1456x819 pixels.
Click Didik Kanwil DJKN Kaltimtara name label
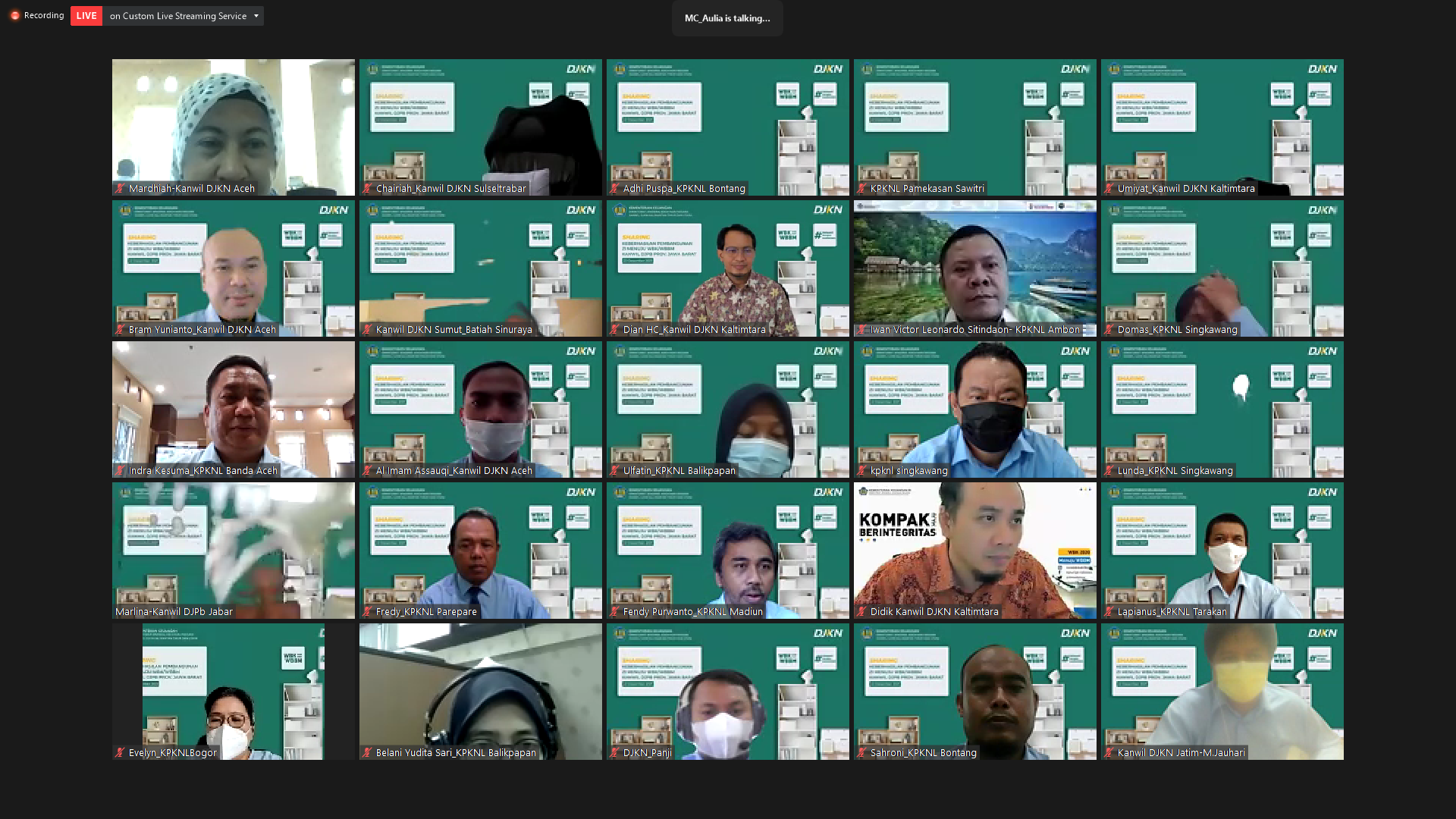[x=934, y=612]
